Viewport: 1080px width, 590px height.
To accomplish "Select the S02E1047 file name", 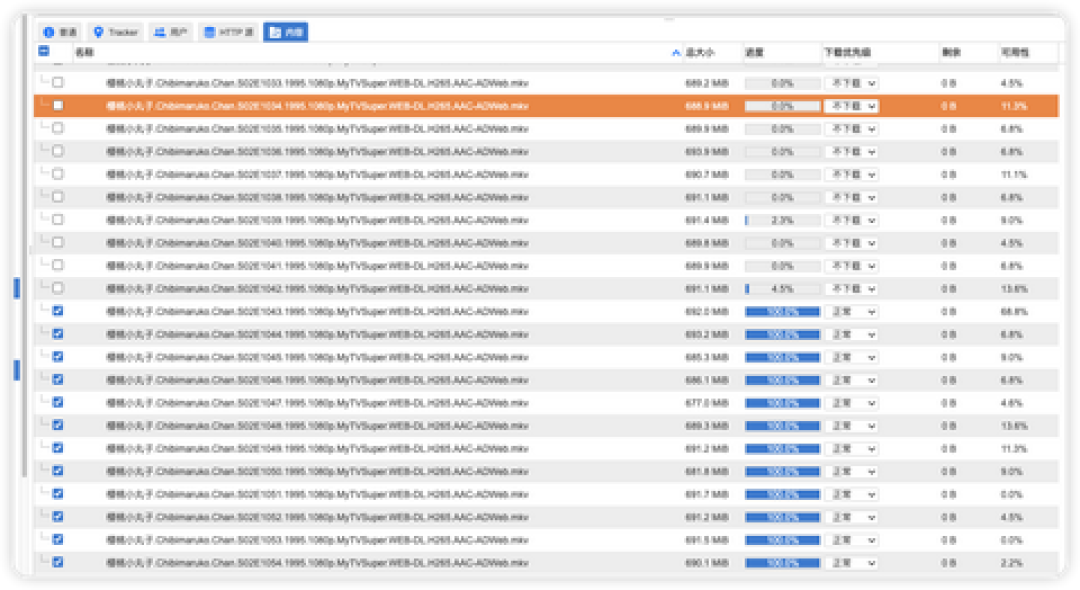I will point(318,403).
